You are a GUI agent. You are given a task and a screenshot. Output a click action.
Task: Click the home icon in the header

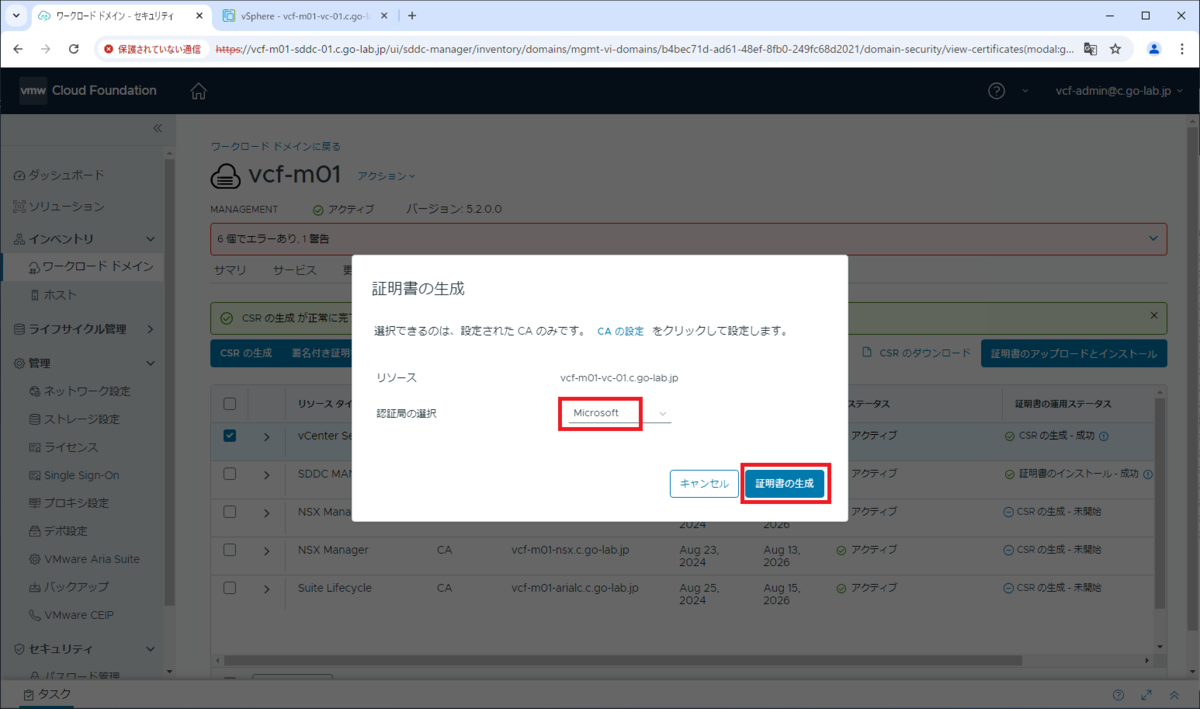(198, 91)
